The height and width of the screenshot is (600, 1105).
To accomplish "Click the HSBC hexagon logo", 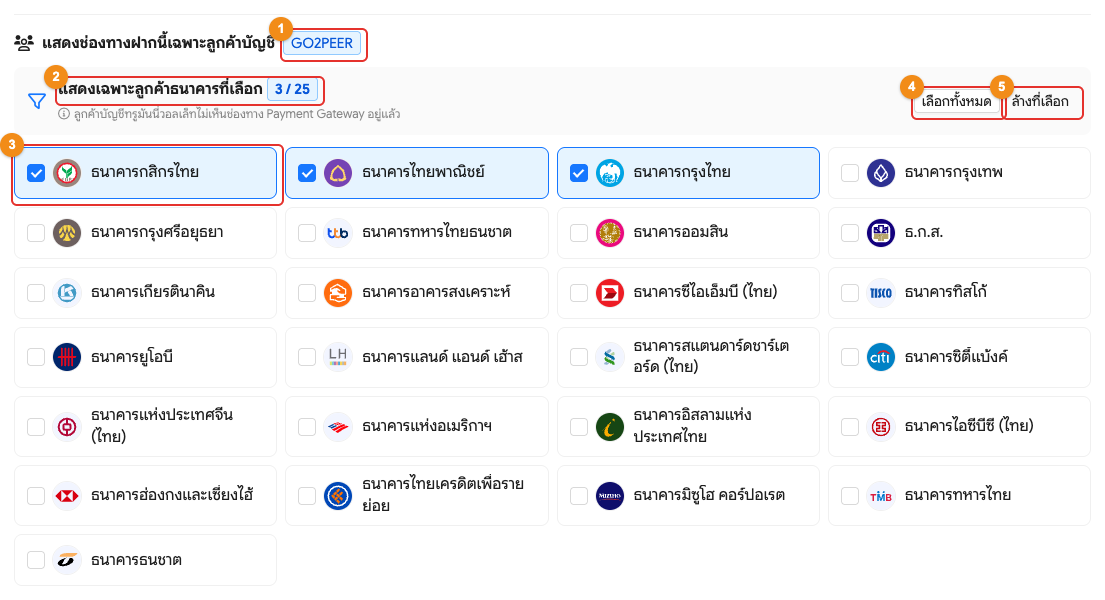I will coord(67,496).
